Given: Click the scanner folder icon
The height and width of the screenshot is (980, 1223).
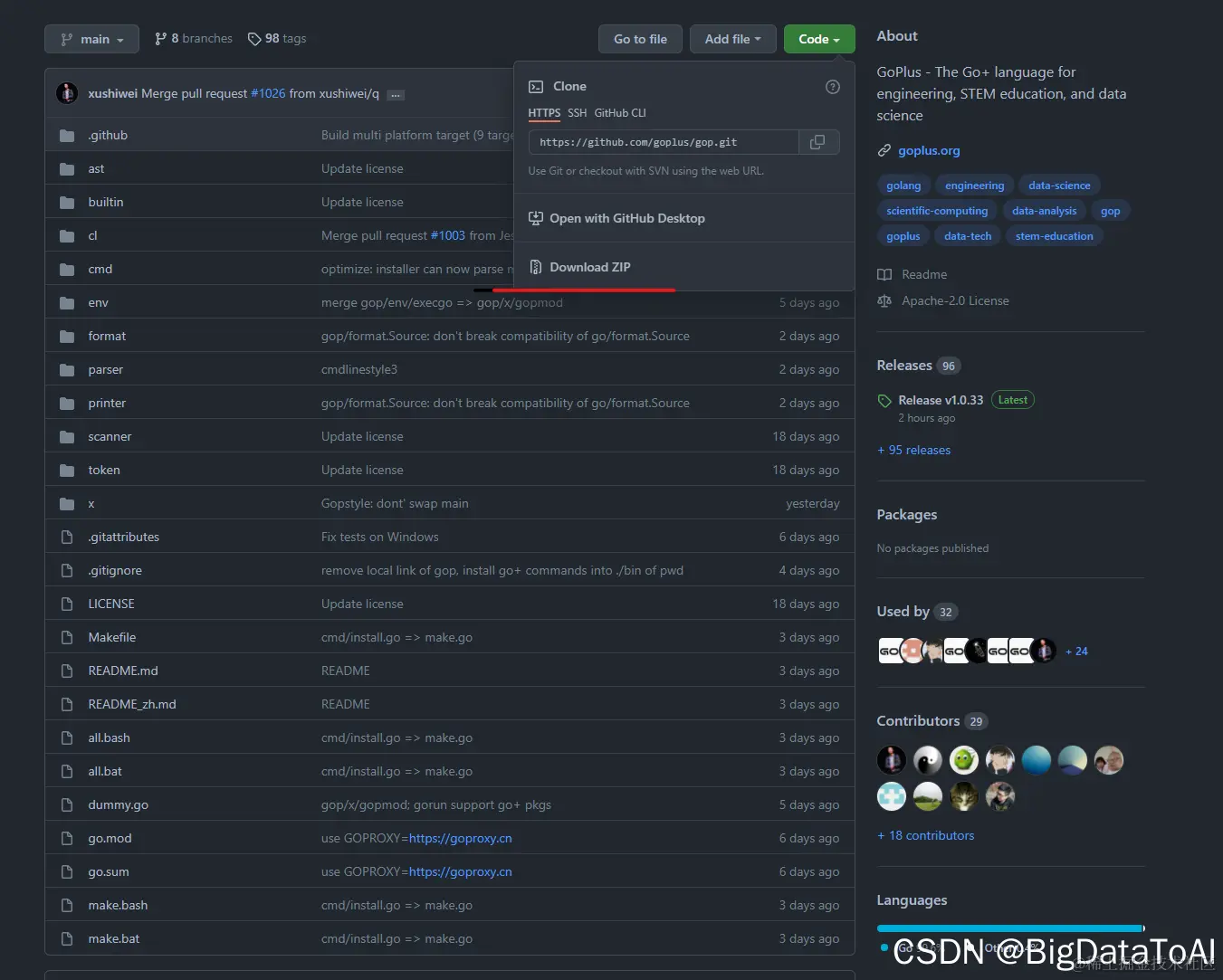Looking at the screenshot, I should point(67,437).
